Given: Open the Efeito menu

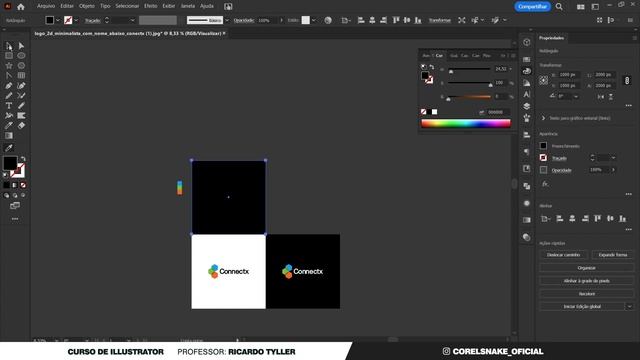Looking at the screenshot, I should [x=151, y=6].
